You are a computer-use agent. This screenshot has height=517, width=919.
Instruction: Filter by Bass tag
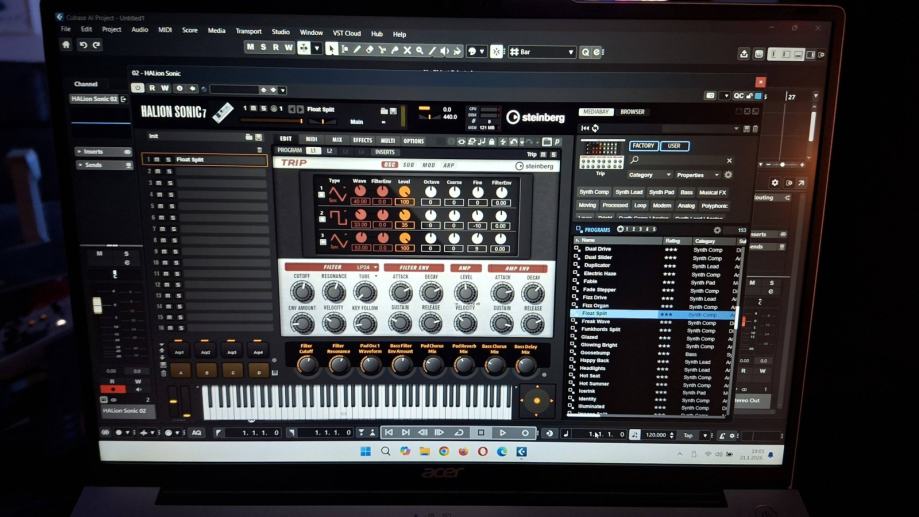[686, 192]
